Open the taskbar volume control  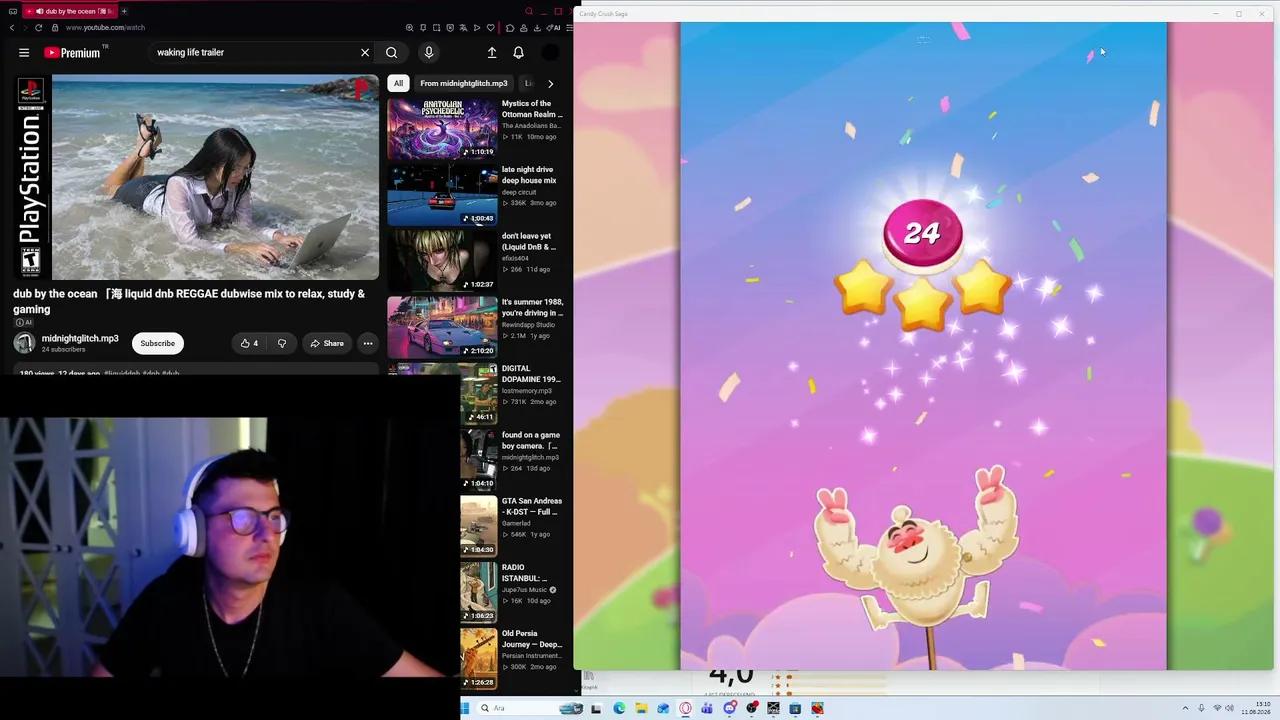1229,709
